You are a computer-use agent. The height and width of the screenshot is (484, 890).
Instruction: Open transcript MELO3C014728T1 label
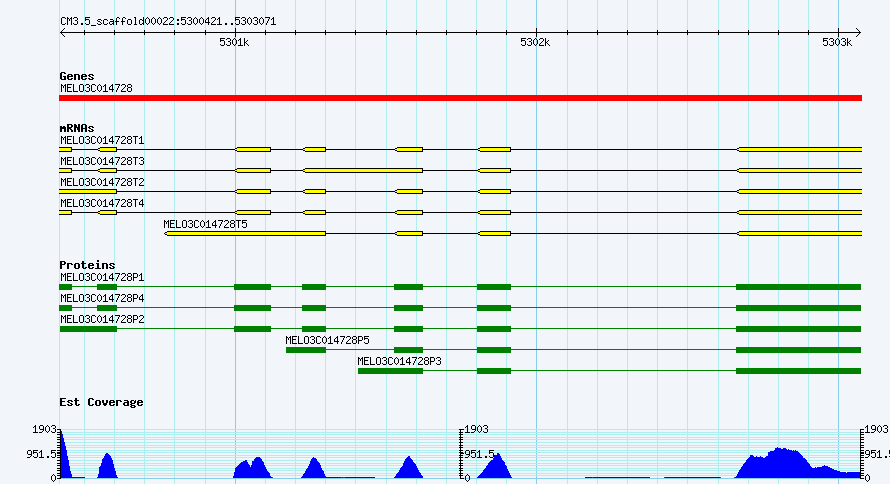point(102,141)
